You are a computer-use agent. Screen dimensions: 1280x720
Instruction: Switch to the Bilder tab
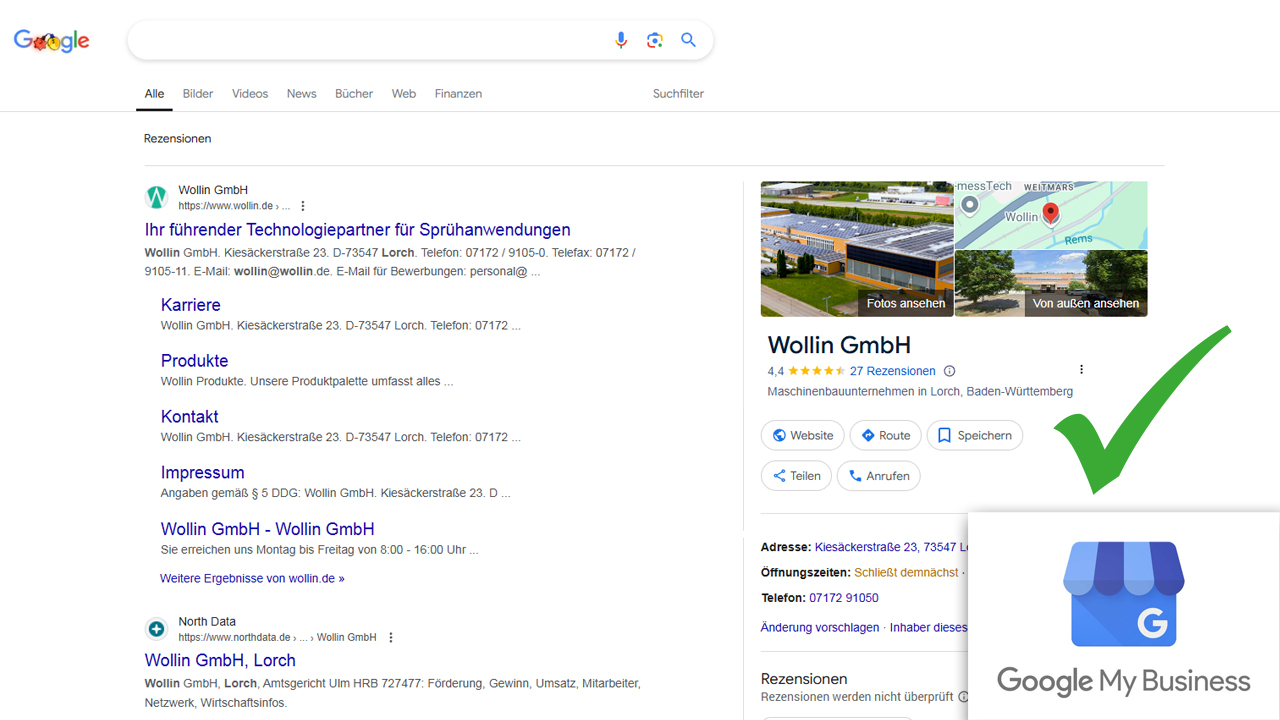pos(198,94)
